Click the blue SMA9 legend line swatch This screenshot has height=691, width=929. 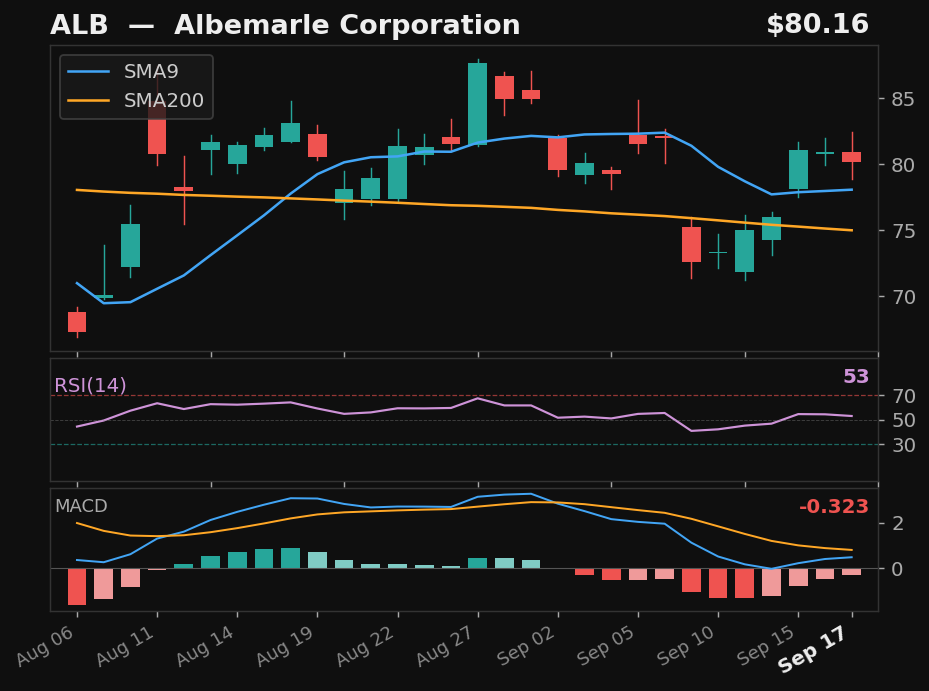[x=89, y=72]
